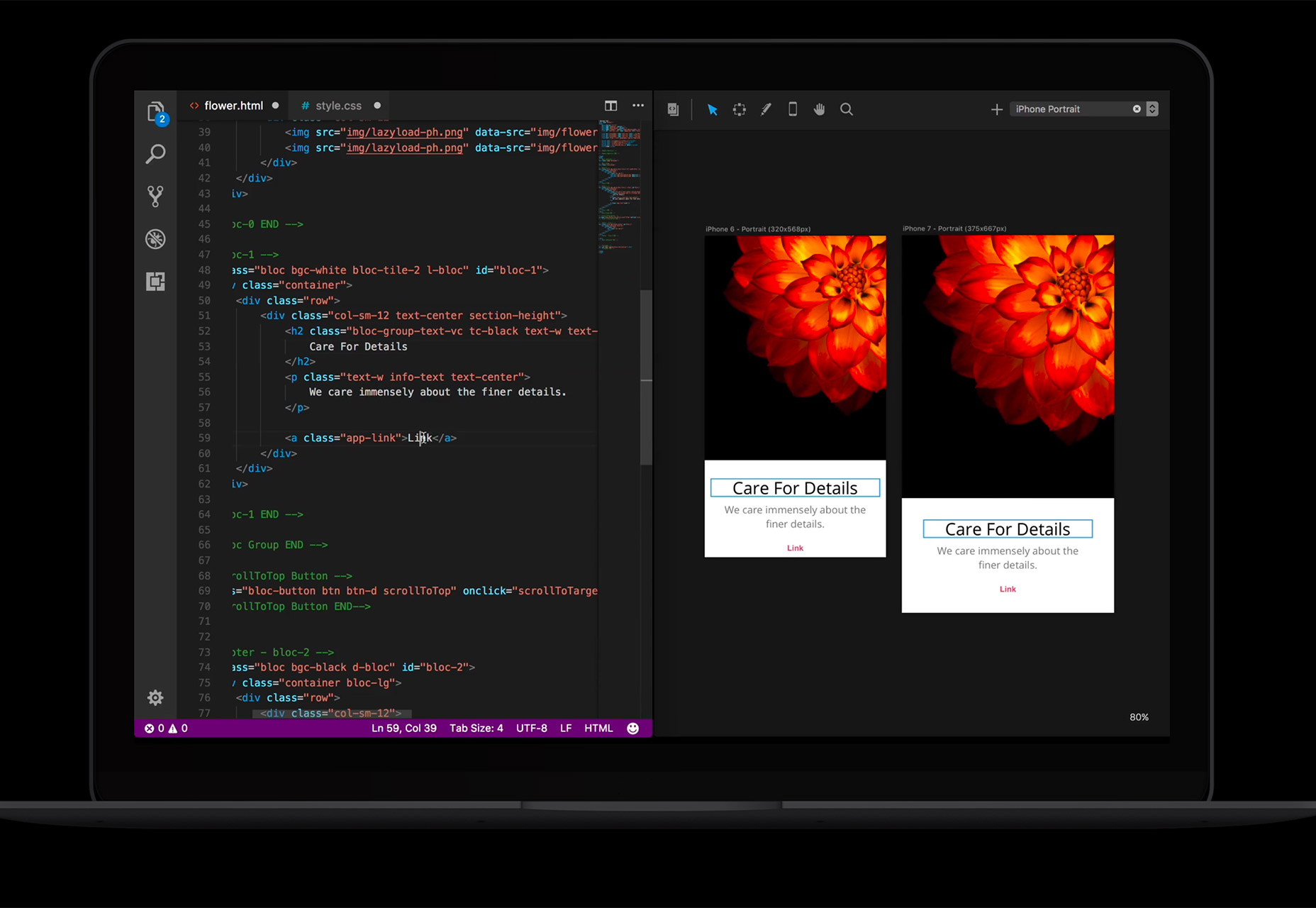Viewport: 1316px width, 908px height.
Task: Add a new device with plus button
Action: [996, 109]
